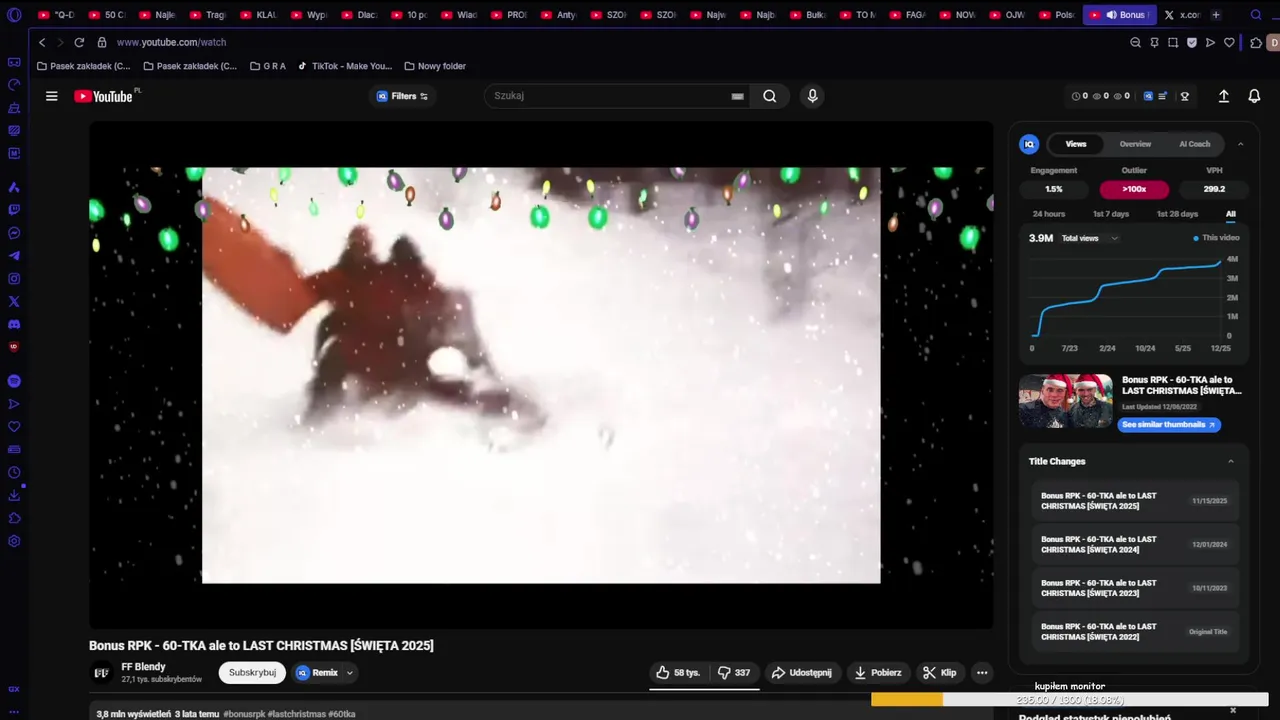Dislike the video showing 337
The height and width of the screenshot is (720, 1280).
(x=734, y=673)
